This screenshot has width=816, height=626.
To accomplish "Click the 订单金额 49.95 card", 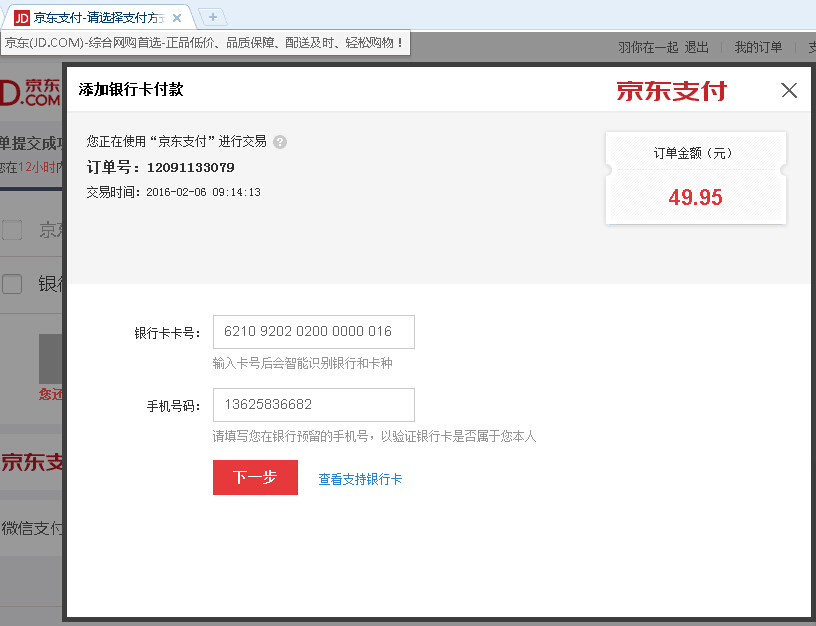I will (695, 178).
